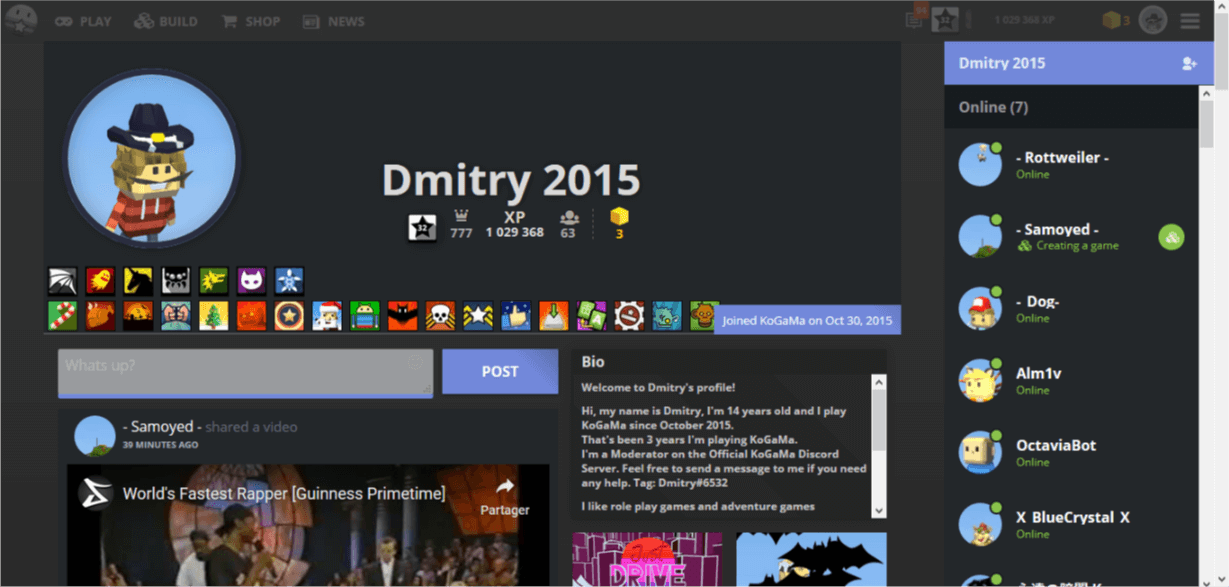
Task: Open the hamburger menu in top bar
Action: (1190, 21)
